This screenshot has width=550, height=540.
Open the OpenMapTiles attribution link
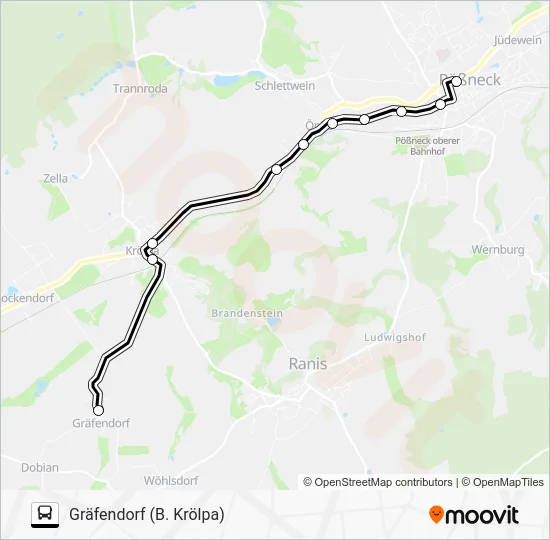pos(502,482)
